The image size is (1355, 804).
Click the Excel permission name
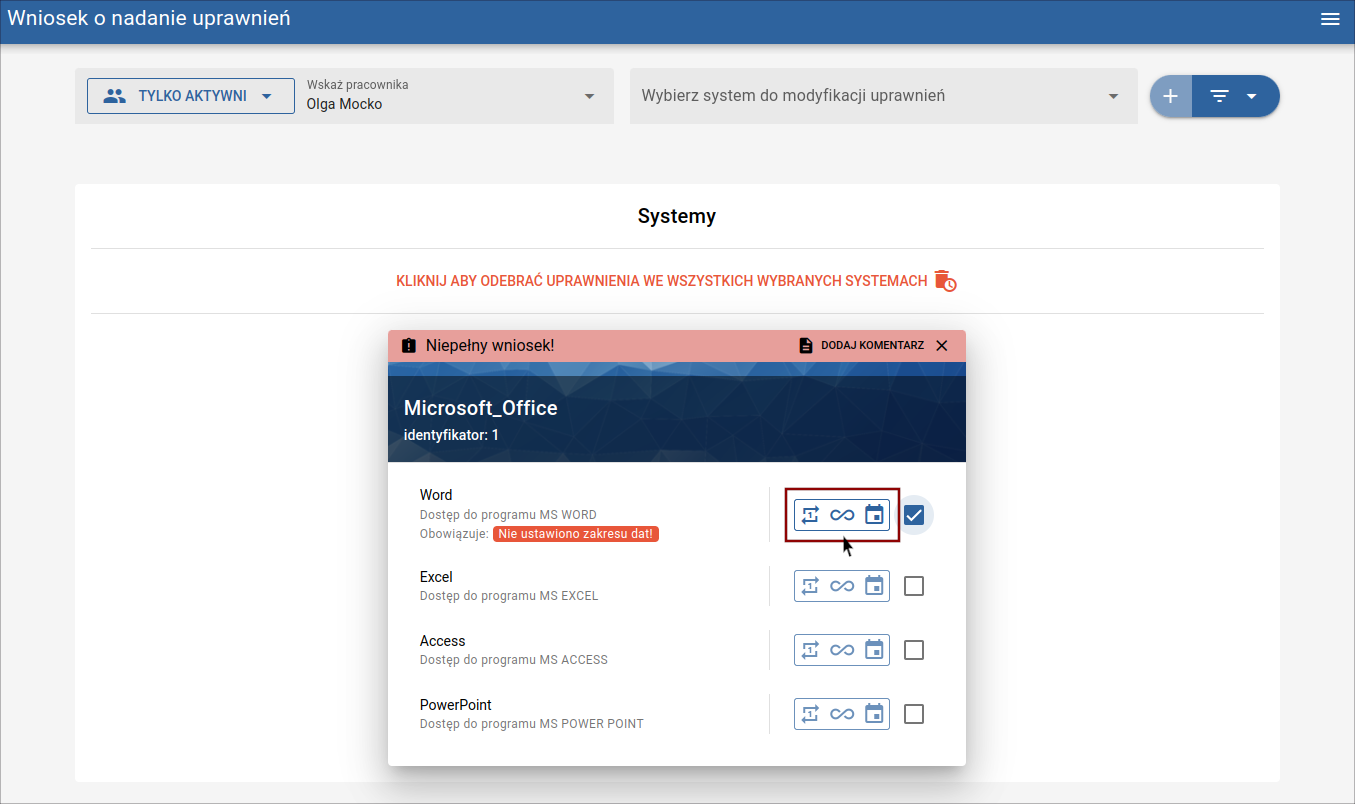coord(436,577)
